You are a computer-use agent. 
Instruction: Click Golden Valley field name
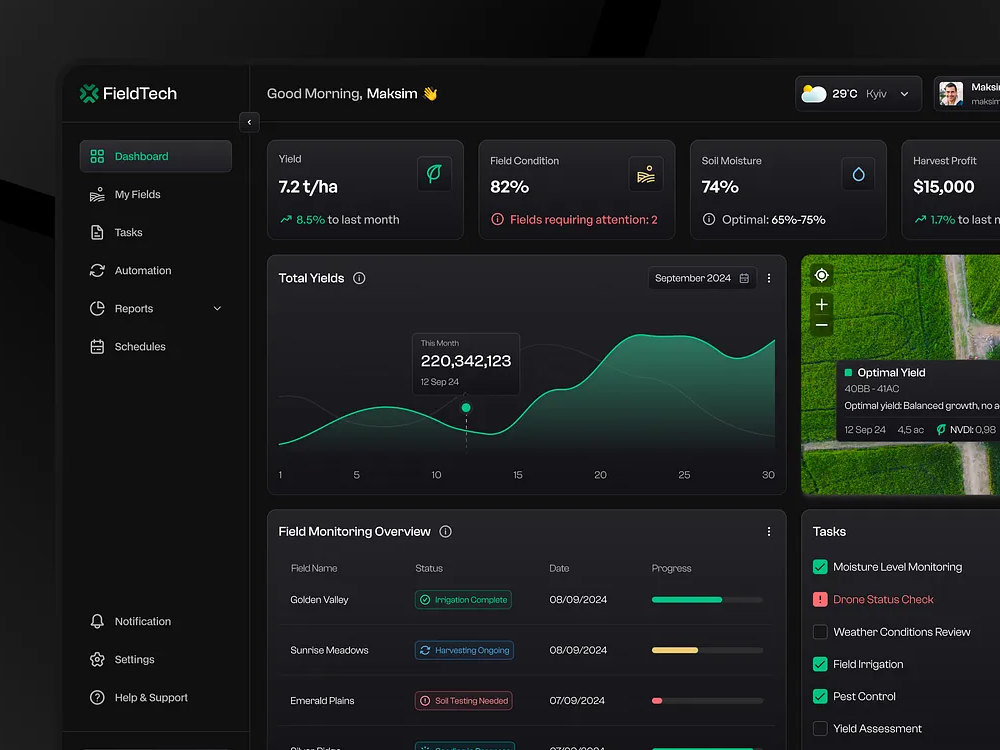click(320, 599)
